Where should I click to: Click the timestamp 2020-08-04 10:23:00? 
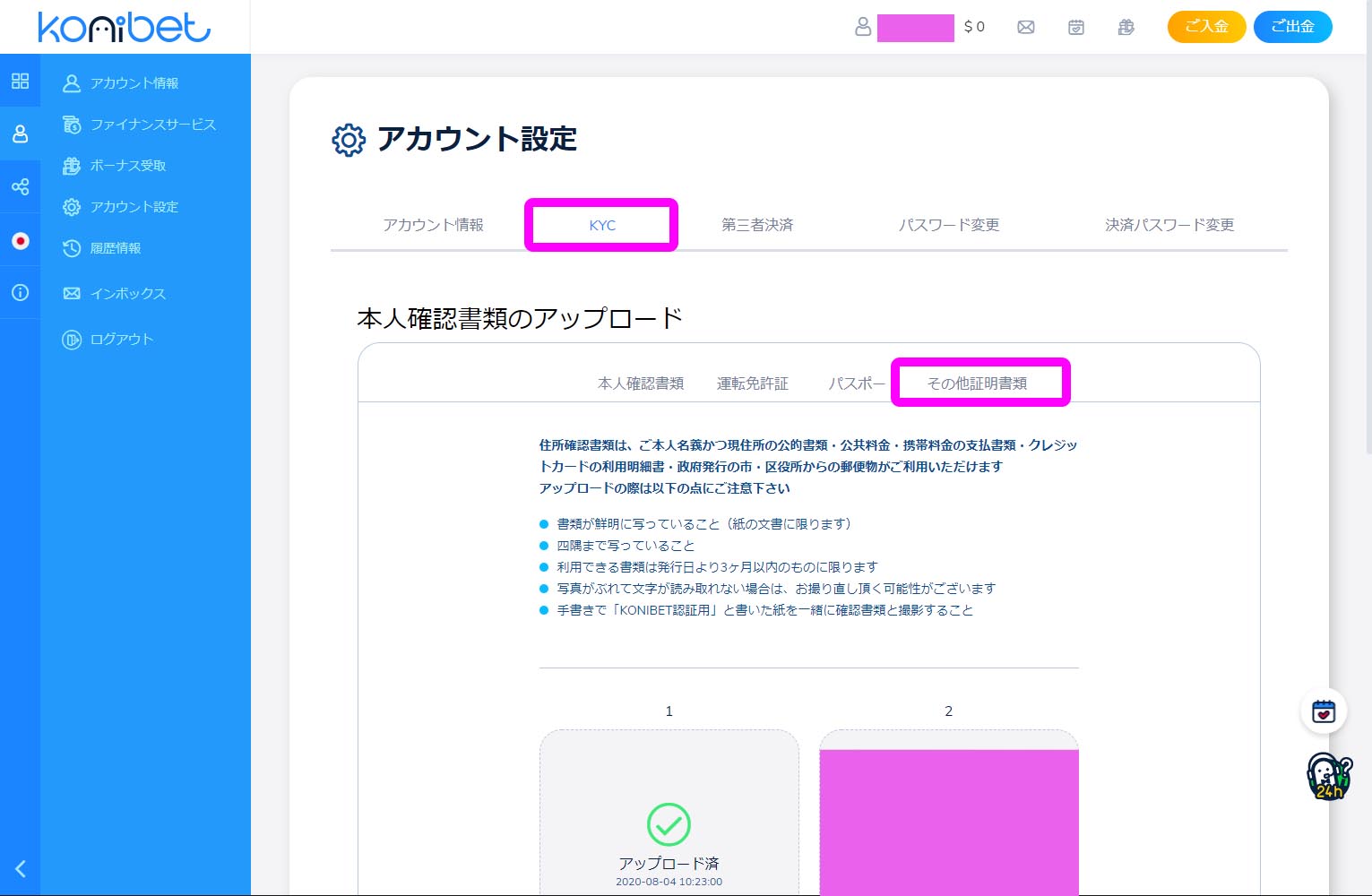tap(669, 882)
